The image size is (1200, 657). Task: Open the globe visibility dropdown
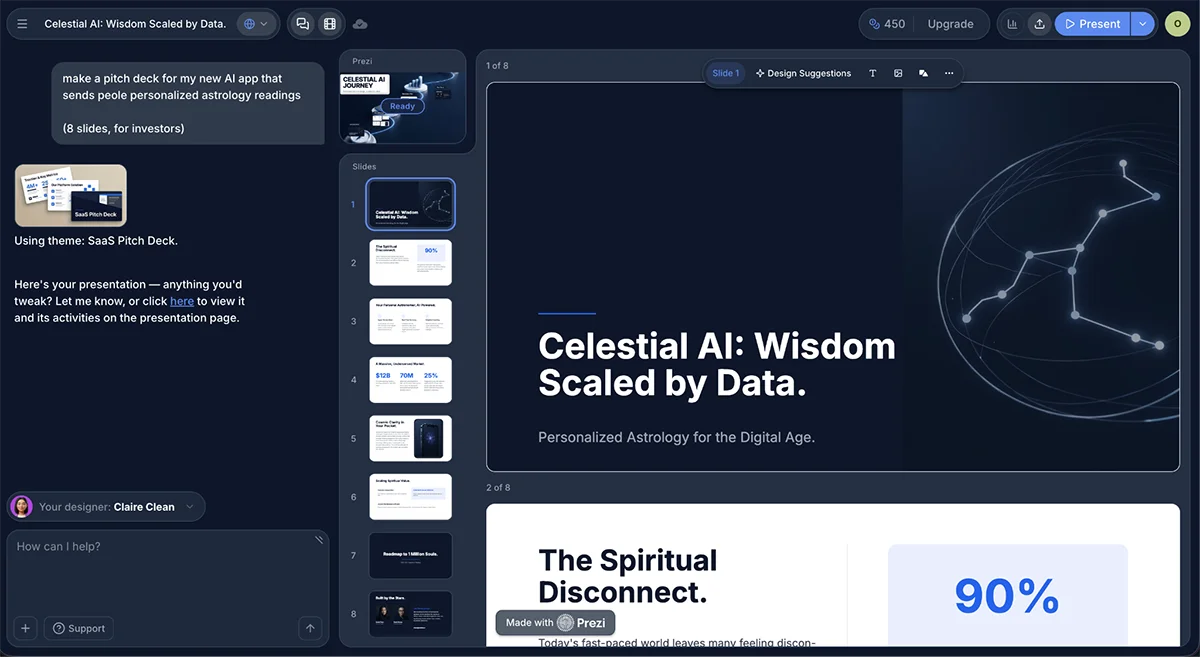point(257,24)
